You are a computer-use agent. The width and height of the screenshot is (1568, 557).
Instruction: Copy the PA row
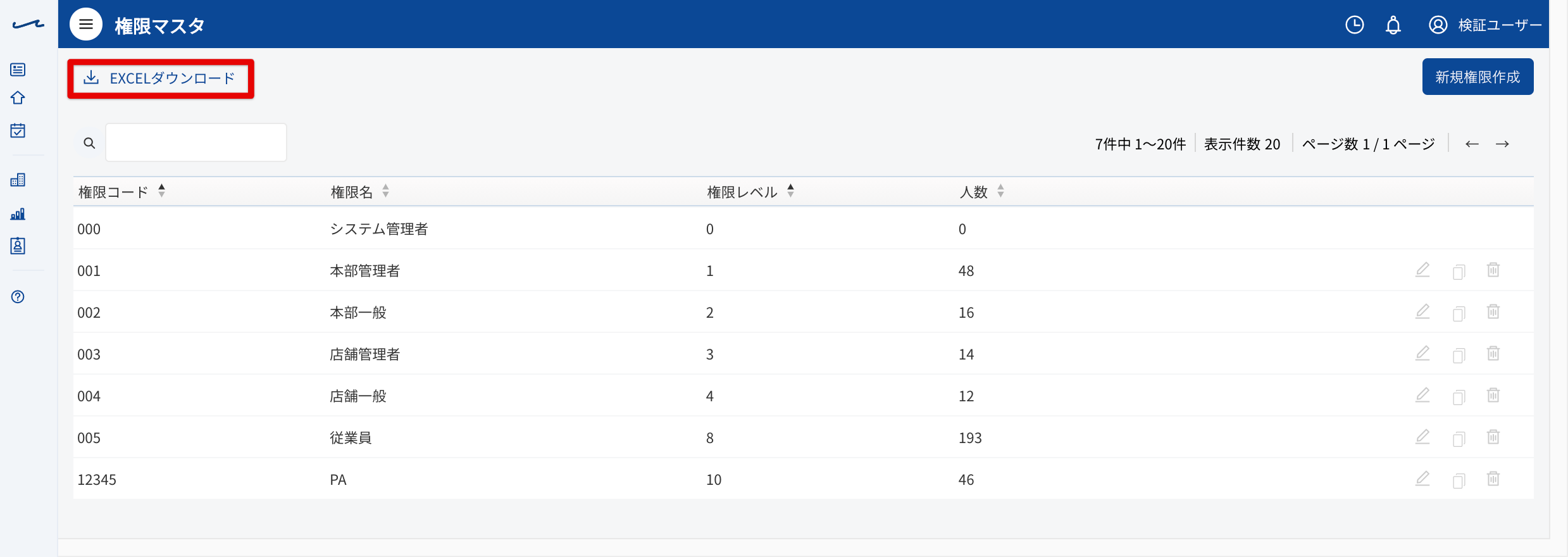coord(1459,480)
